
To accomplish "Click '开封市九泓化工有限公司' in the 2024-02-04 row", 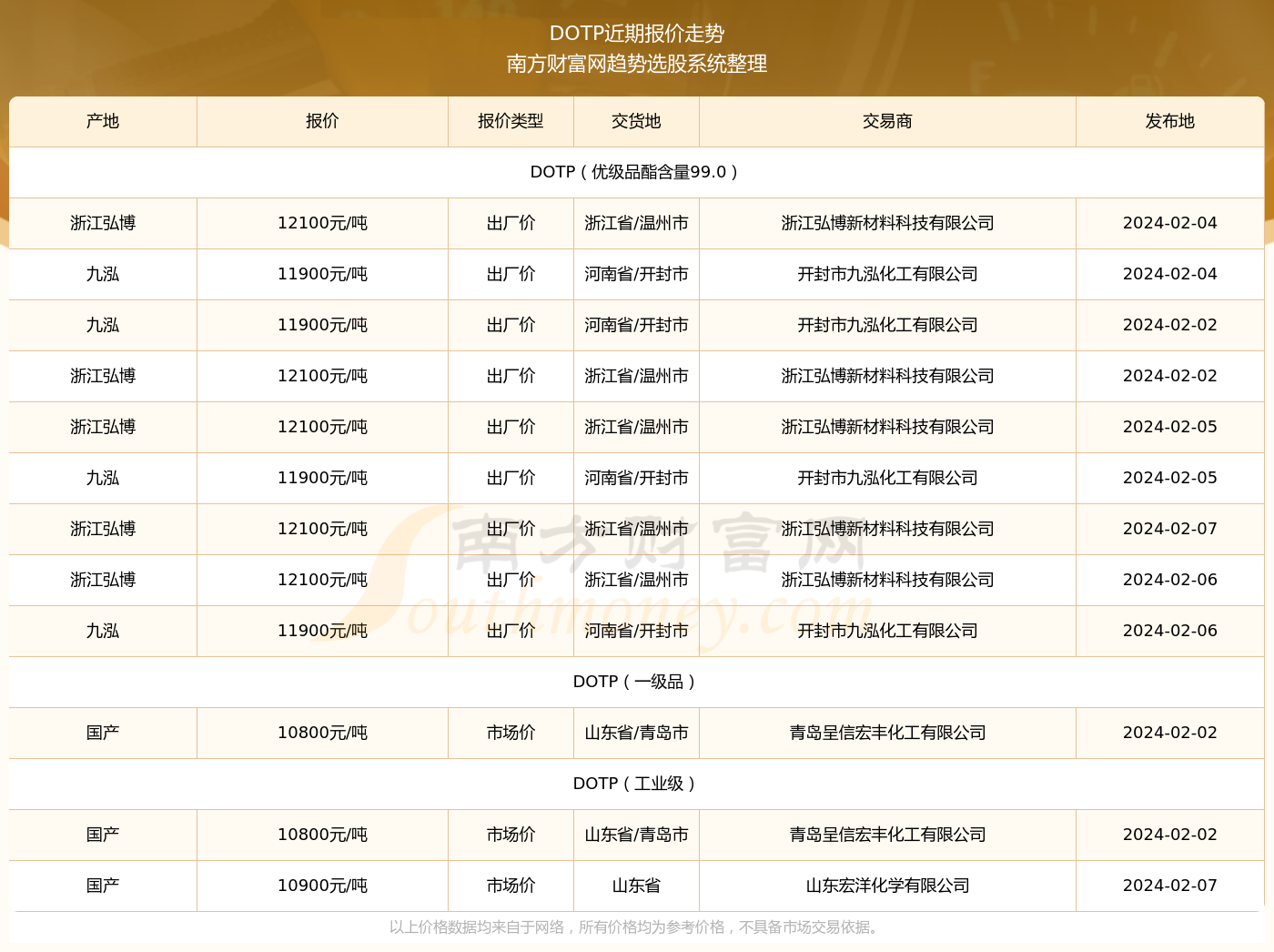I will point(887,274).
